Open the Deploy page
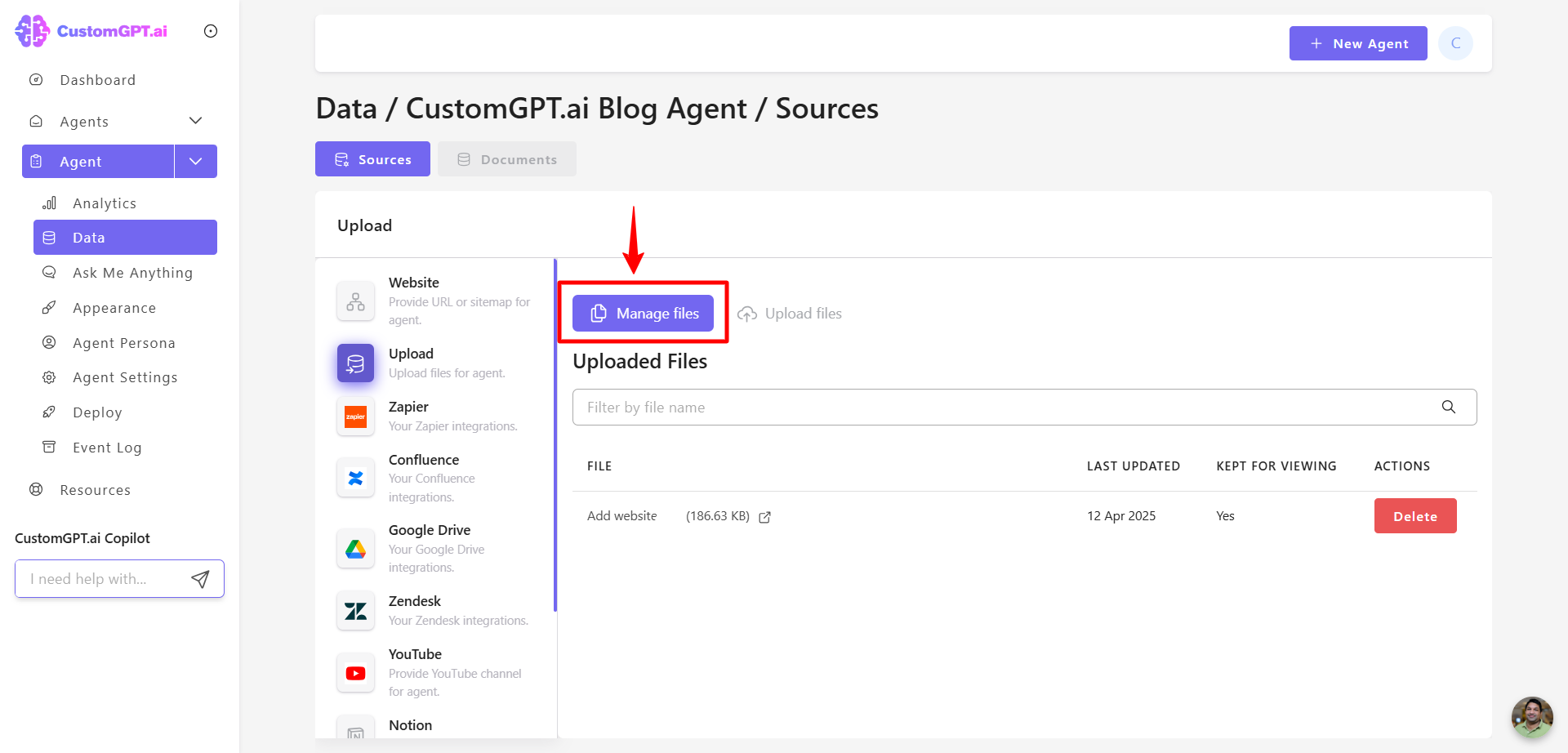 point(97,412)
